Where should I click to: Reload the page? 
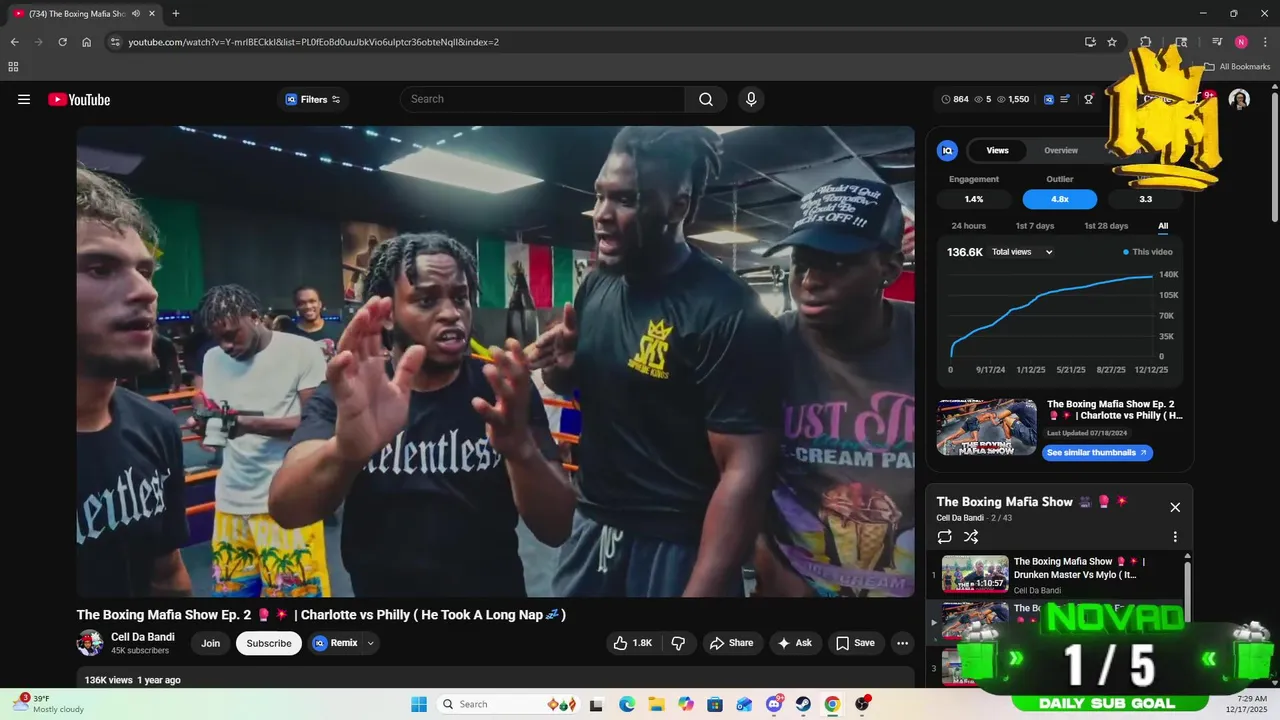click(x=62, y=42)
